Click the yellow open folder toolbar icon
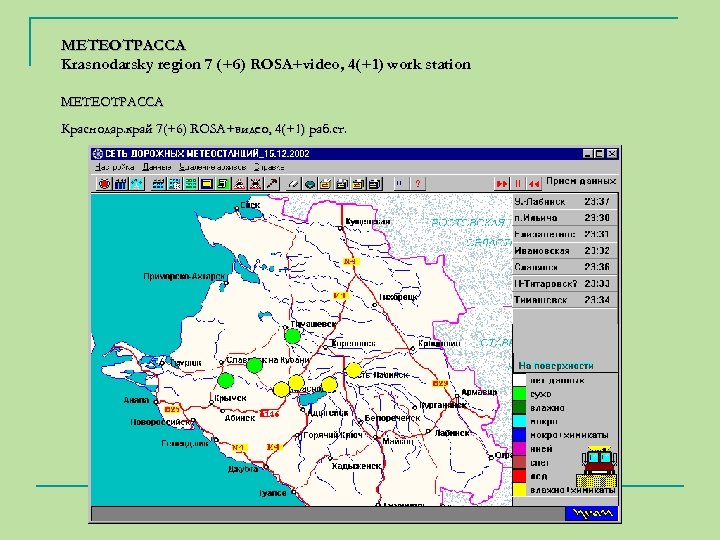The image size is (720, 540). (x=326, y=184)
